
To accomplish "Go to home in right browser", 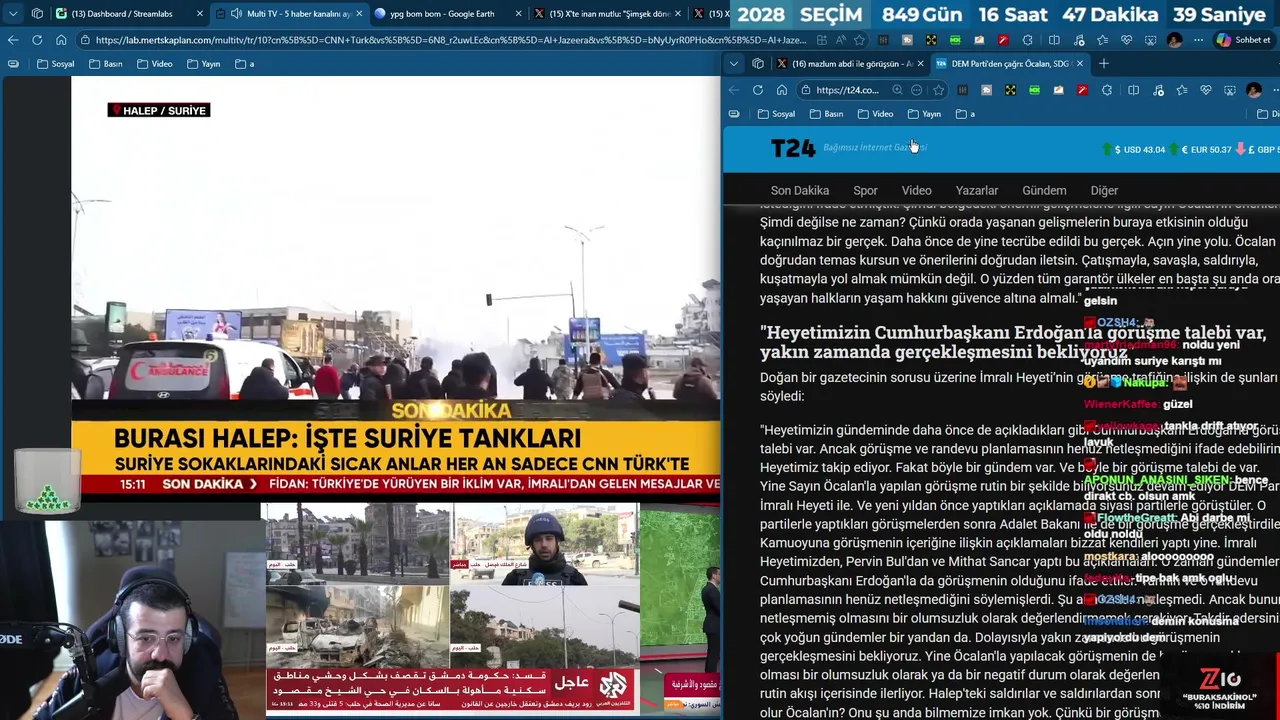I will click(x=782, y=90).
